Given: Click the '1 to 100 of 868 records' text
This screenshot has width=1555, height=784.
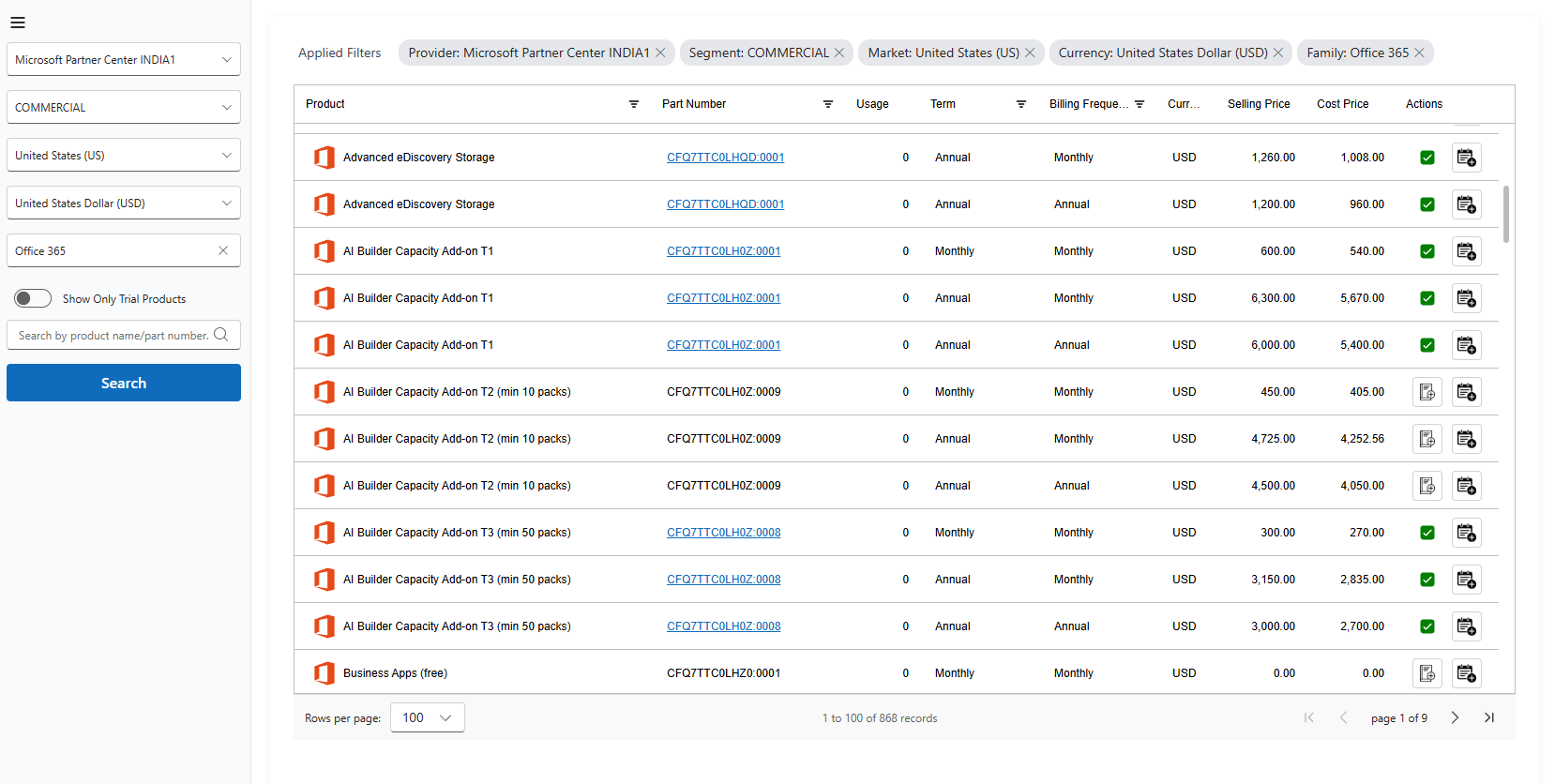Looking at the screenshot, I should pyautogui.click(x=880, y=718).
